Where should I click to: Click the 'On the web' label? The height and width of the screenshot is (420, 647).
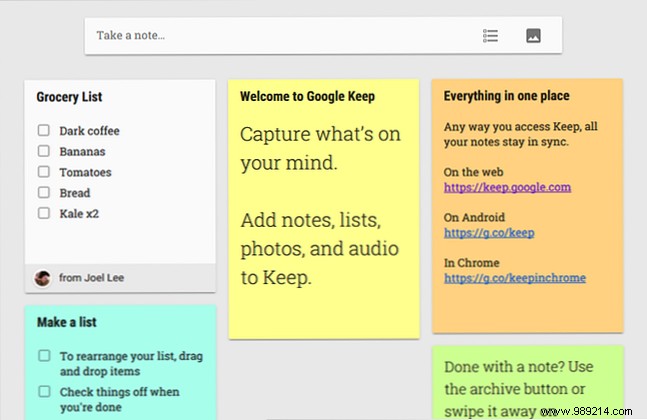click(x=473, y=172)
